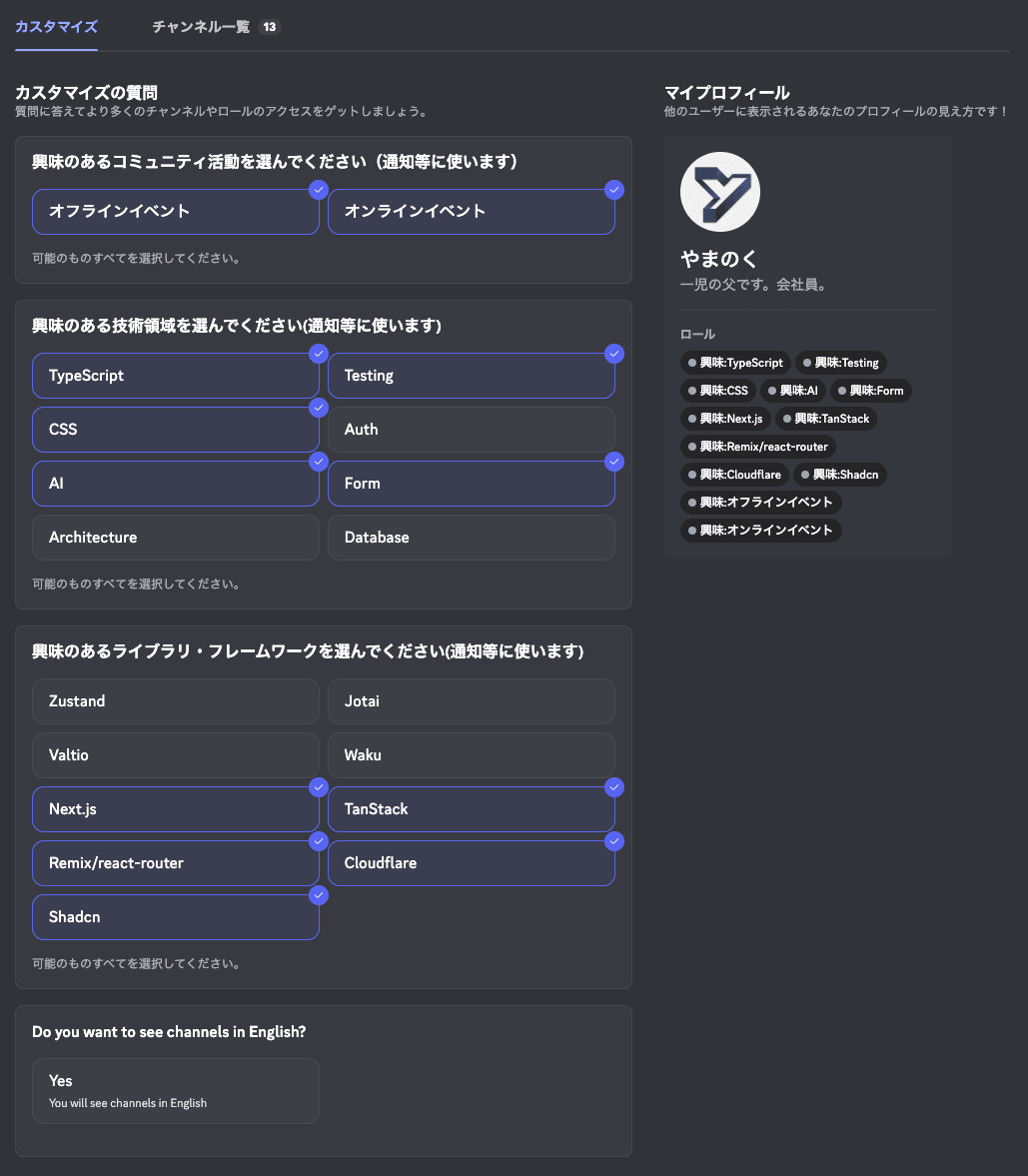Deselect the Next.js option
Image resolution: width=1028 pixels, height=1176 pixels.
tap(175, 808)
